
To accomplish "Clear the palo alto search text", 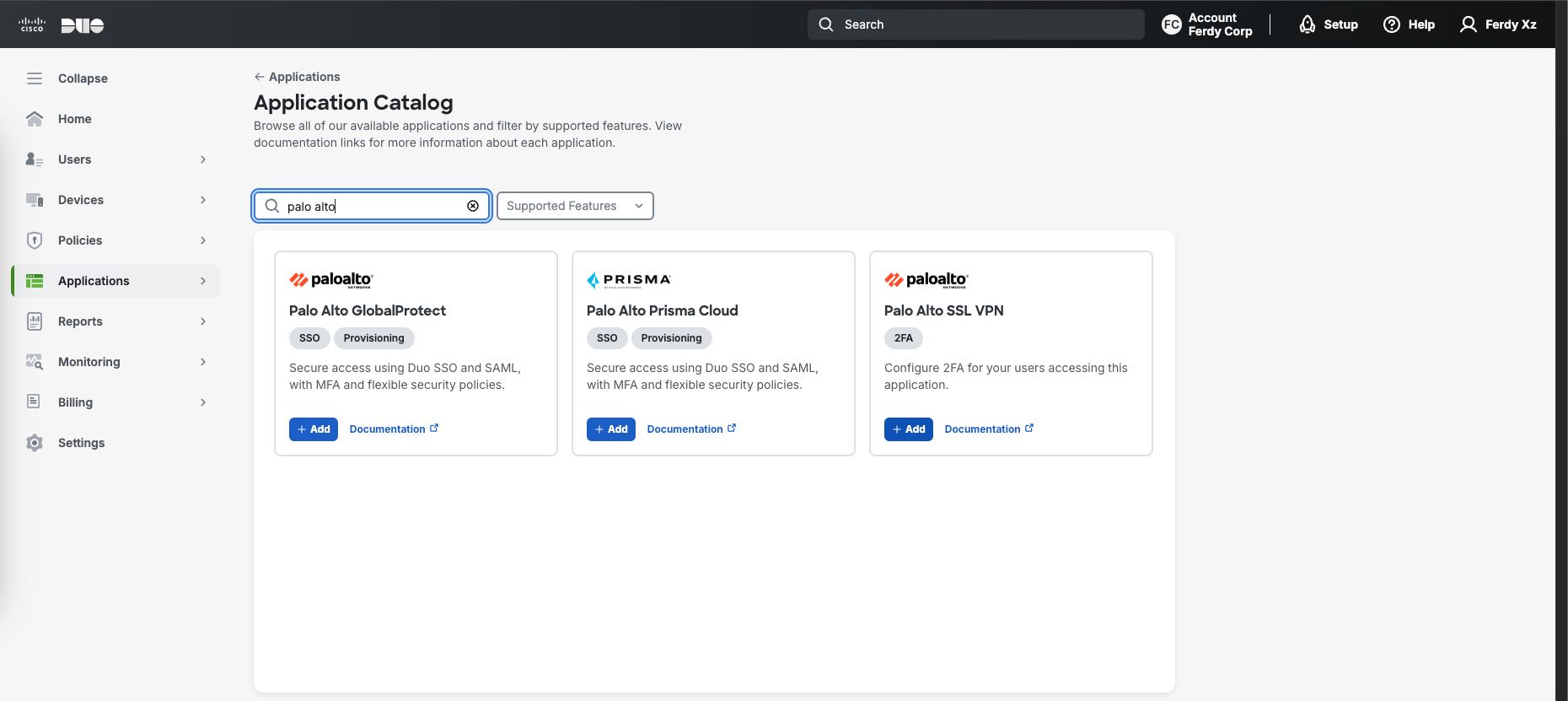I will 473,206.
